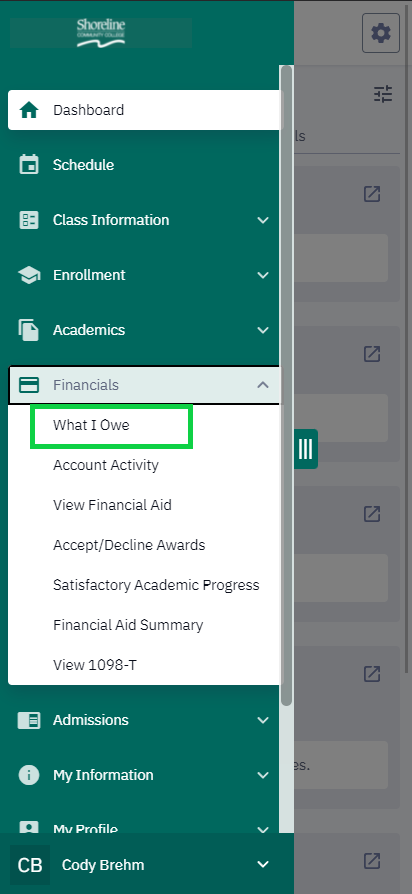Click the sidebar panel handle button
This screenshot has height=894, width=412.
[x=306, y=449]
